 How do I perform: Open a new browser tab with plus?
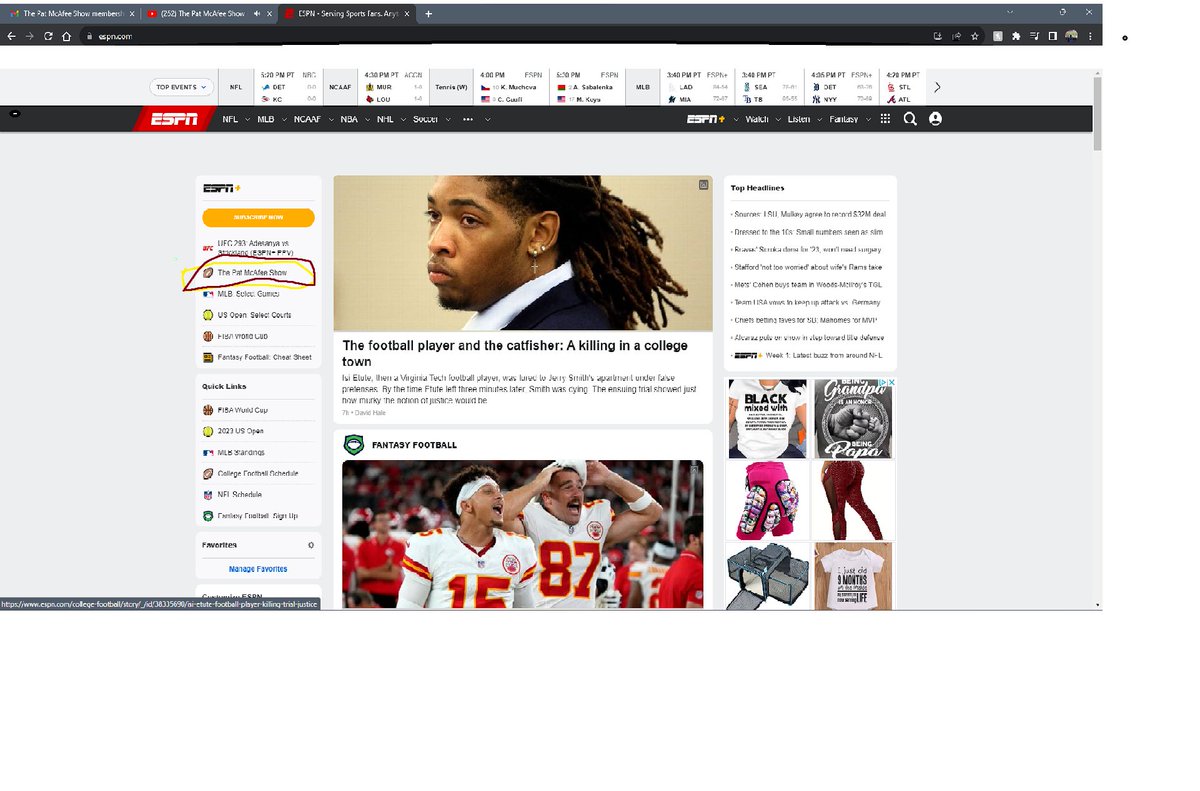click(429, 14)
